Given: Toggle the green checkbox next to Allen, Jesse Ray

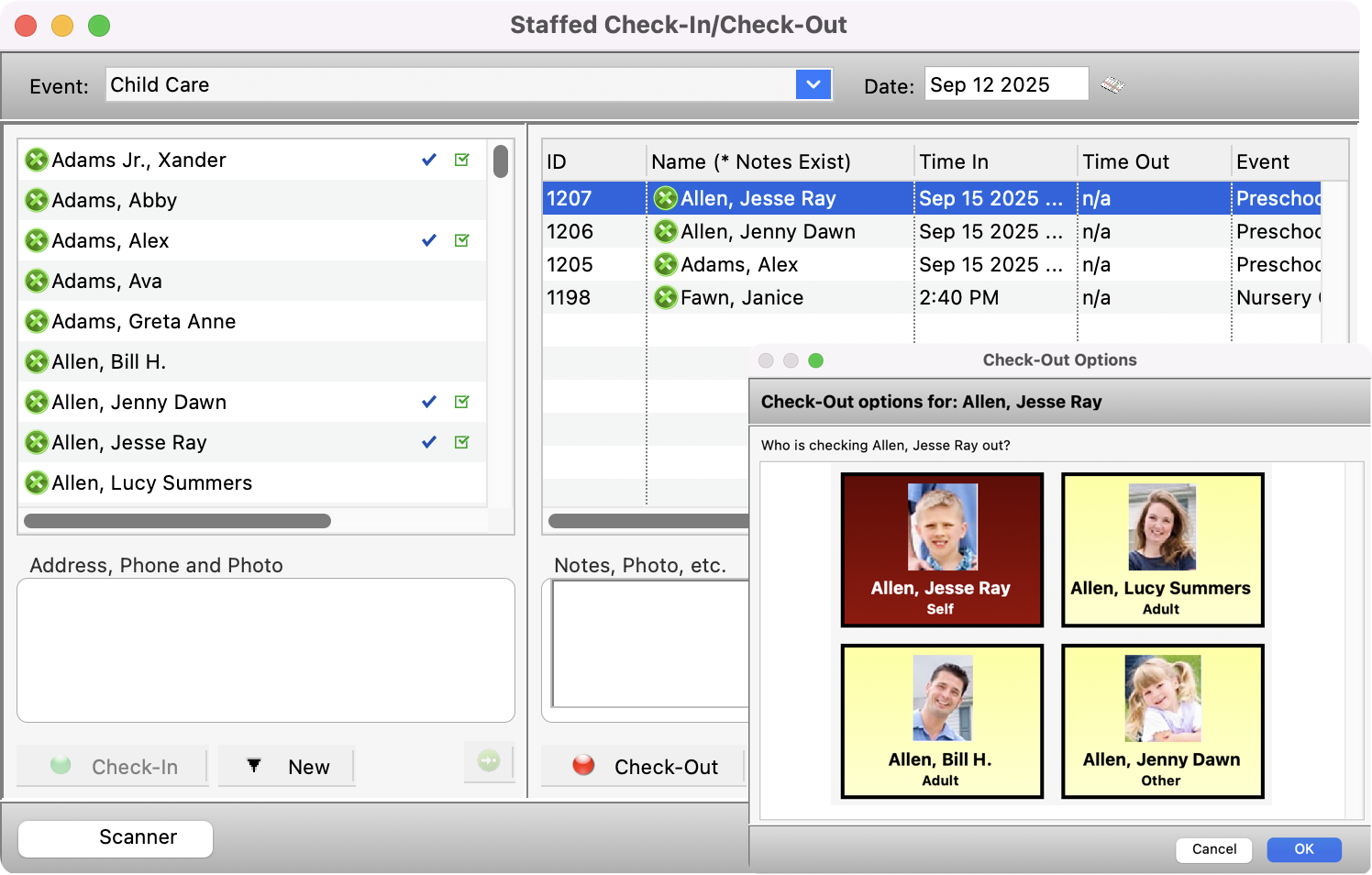Looking at the screenshot, I should pyautogui.click(x=461, y=442).
